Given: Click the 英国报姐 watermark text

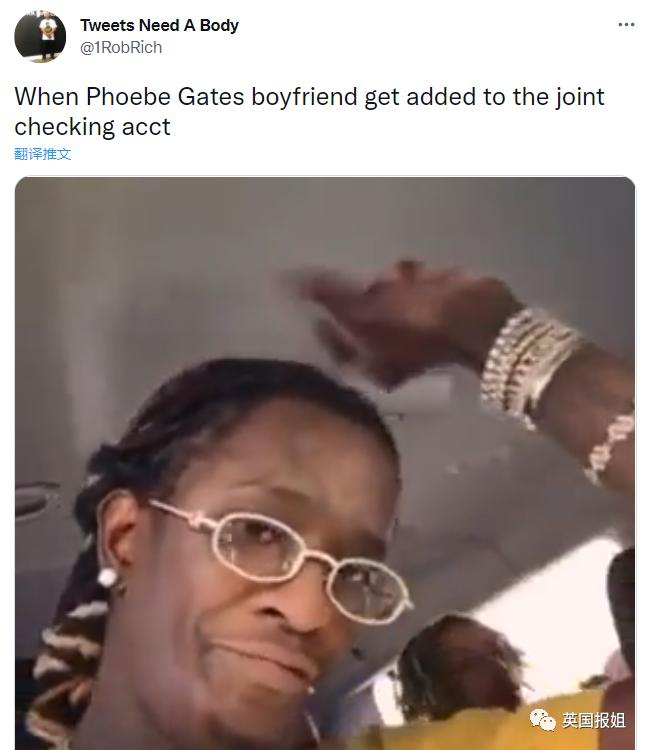Looking at the screenshot, I should coord(593,720).
